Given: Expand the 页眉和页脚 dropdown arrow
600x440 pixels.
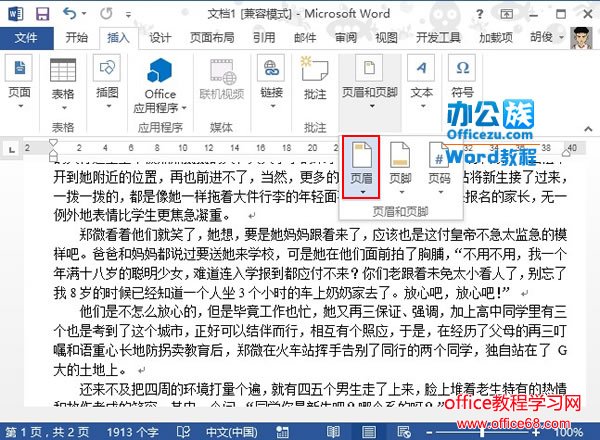Looking at the screenshot, I should 372,106.
